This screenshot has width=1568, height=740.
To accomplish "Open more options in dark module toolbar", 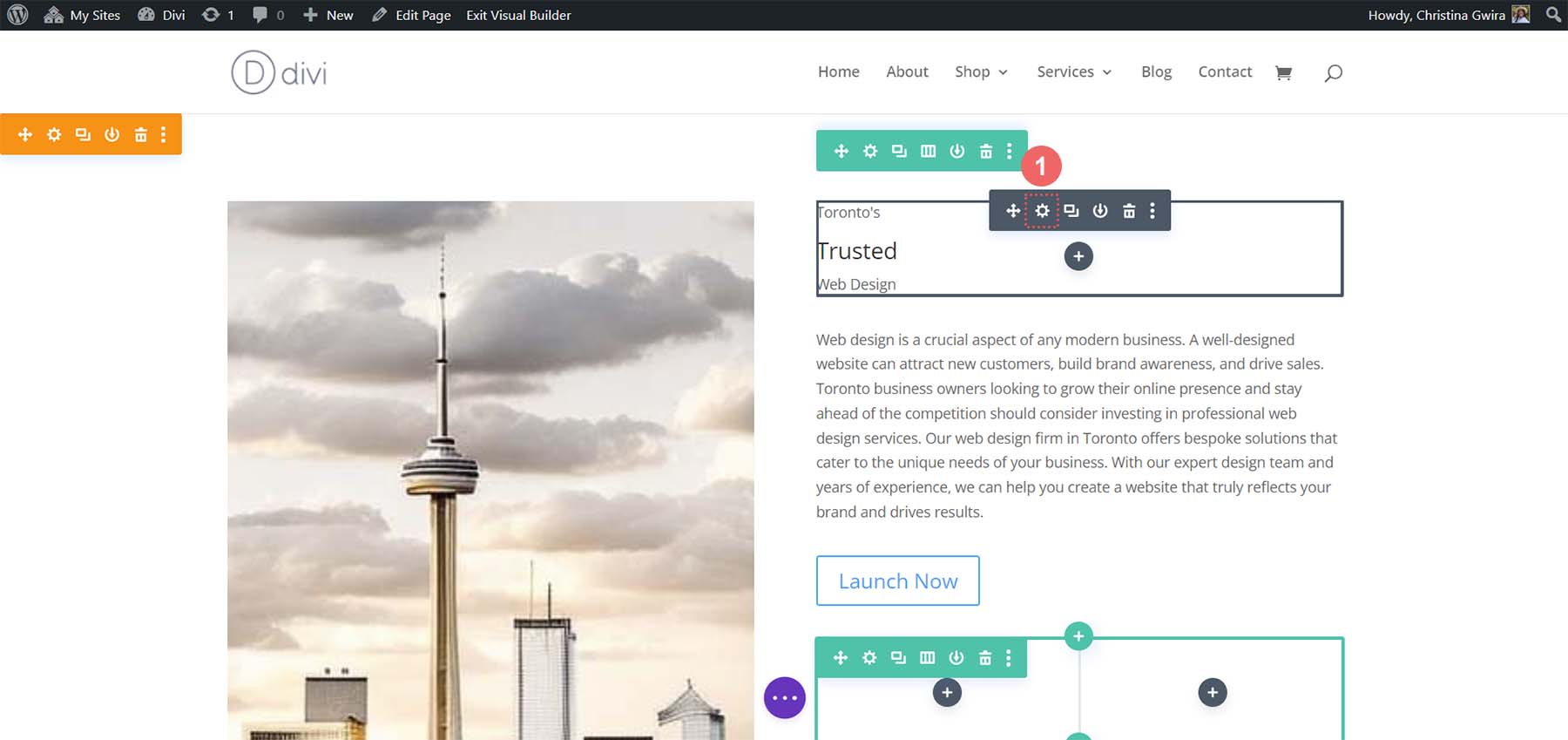I will point(1152,211).
